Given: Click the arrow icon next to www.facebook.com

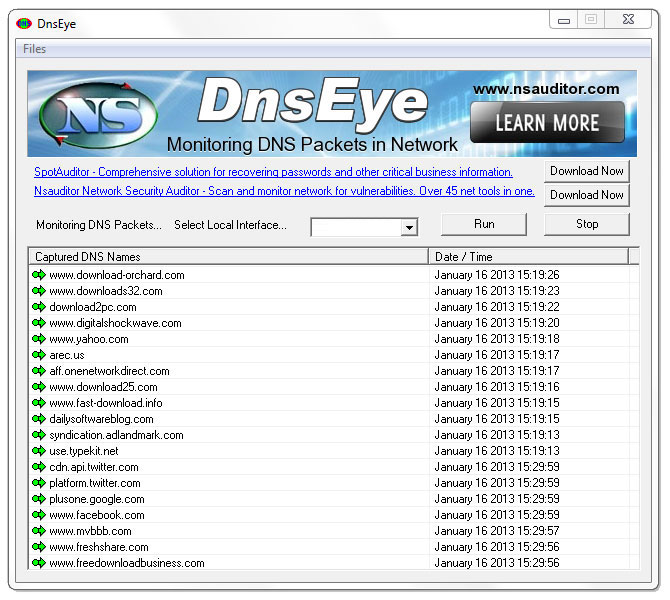Looking at the screenshot, I should coord(39,515).
